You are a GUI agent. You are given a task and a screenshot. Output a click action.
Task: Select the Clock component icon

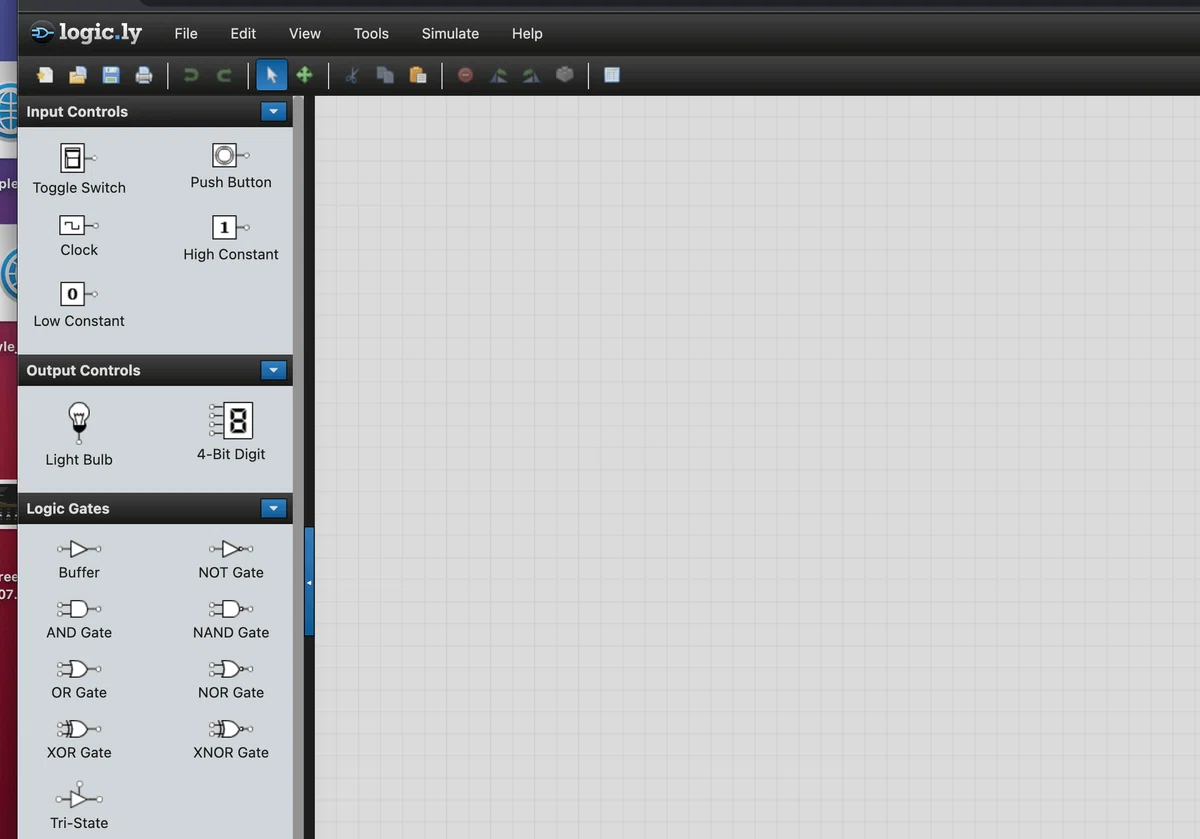click(x=78, y=226)
